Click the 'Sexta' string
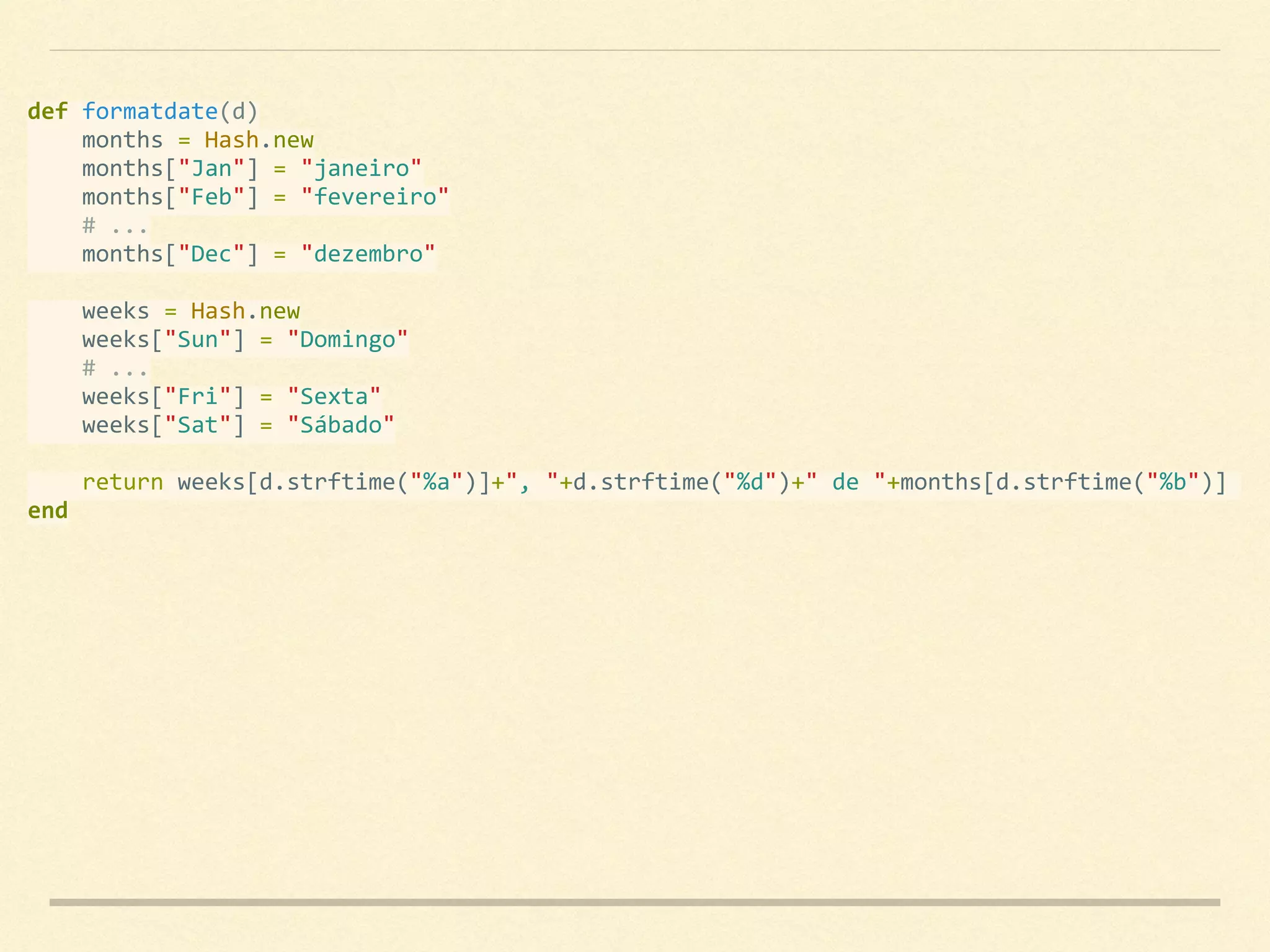Image resolution: width=1270 pixels, height=952 pixels. [x=334, y=397]
